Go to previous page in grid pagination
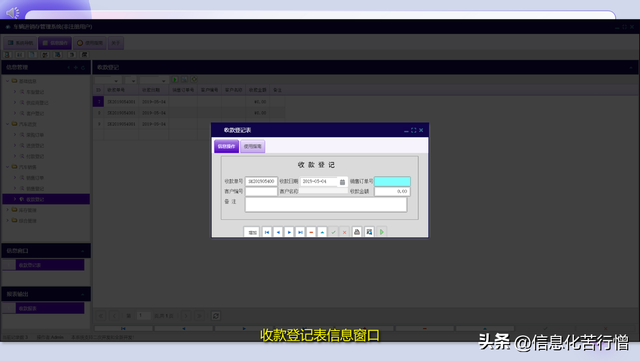 coord(115,316)
